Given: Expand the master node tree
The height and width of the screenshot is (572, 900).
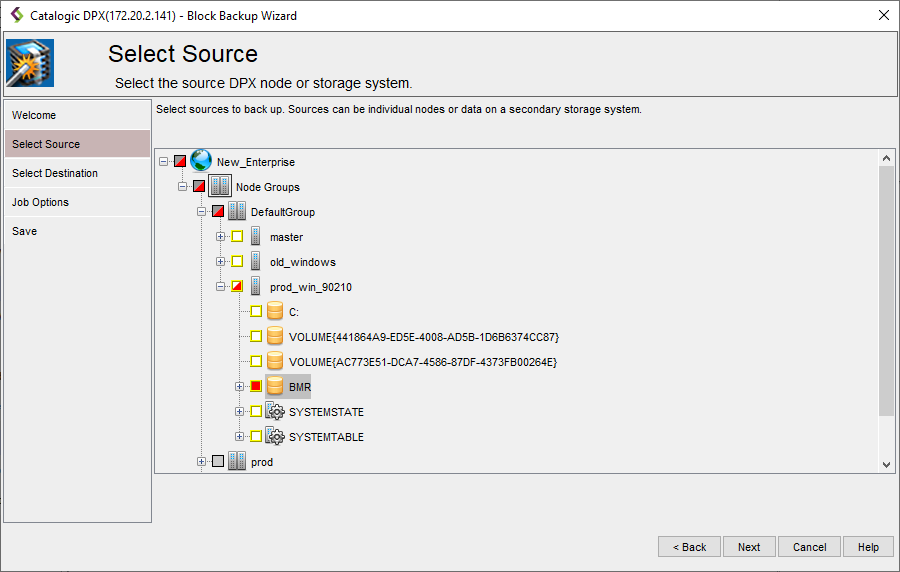Looking at the screenshot, I should 221,237.
